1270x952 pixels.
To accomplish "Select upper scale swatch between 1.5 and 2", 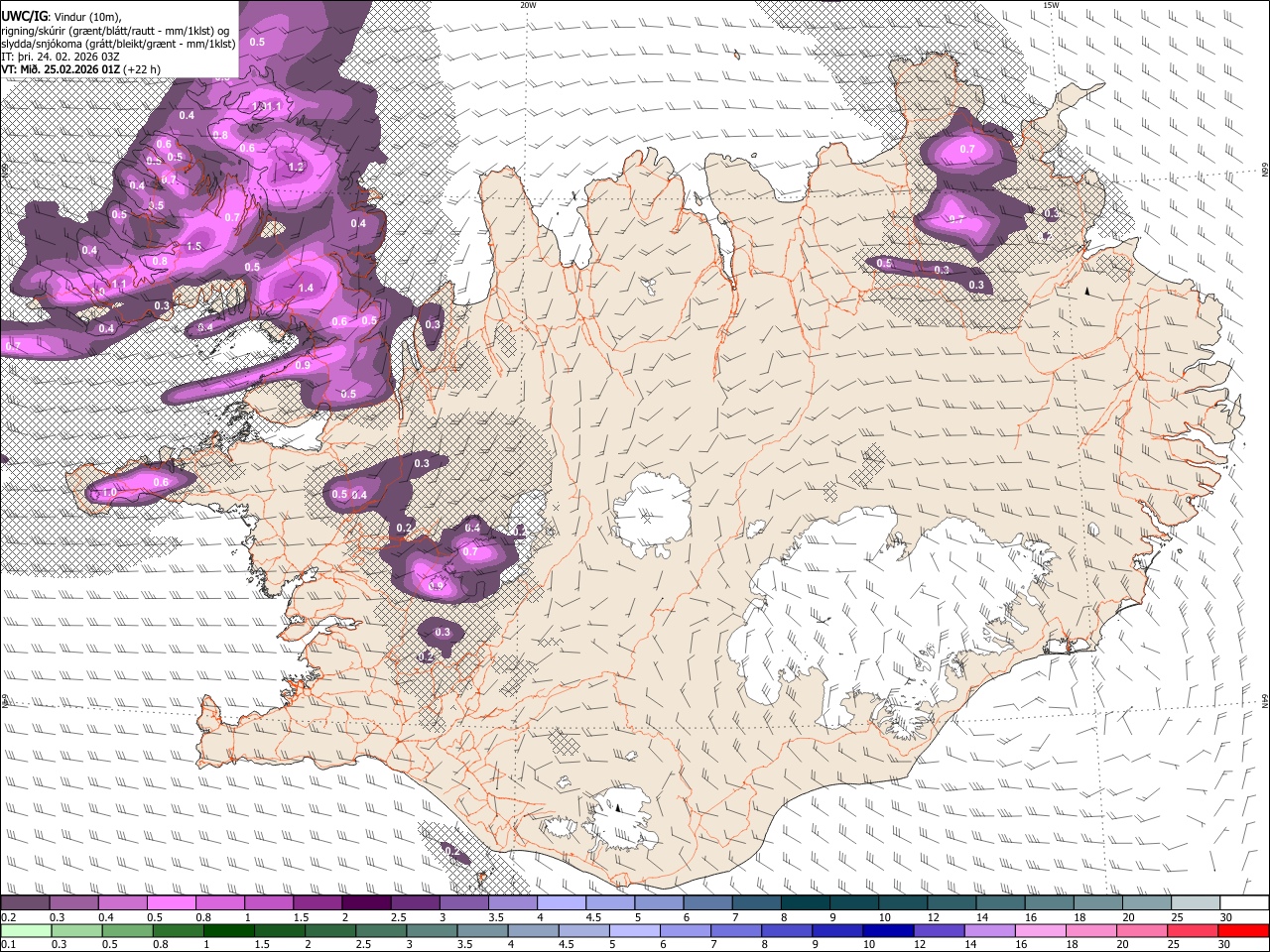I will click(317, 902).
